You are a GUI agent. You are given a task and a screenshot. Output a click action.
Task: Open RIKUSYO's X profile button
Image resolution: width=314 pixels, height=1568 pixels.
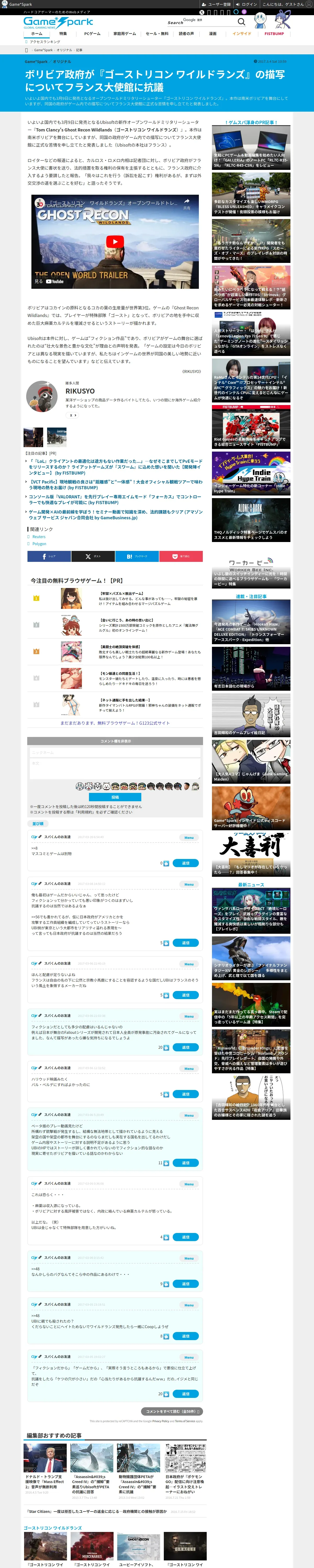point(72,415)
